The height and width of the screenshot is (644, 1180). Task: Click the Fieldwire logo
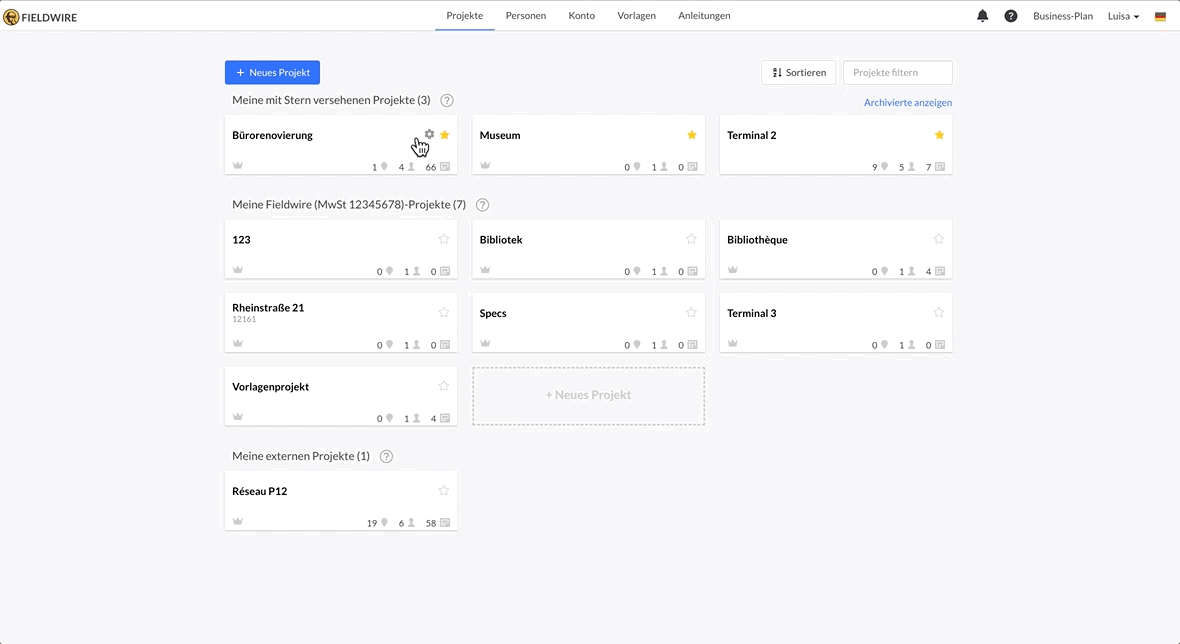(x=40, y=17)
